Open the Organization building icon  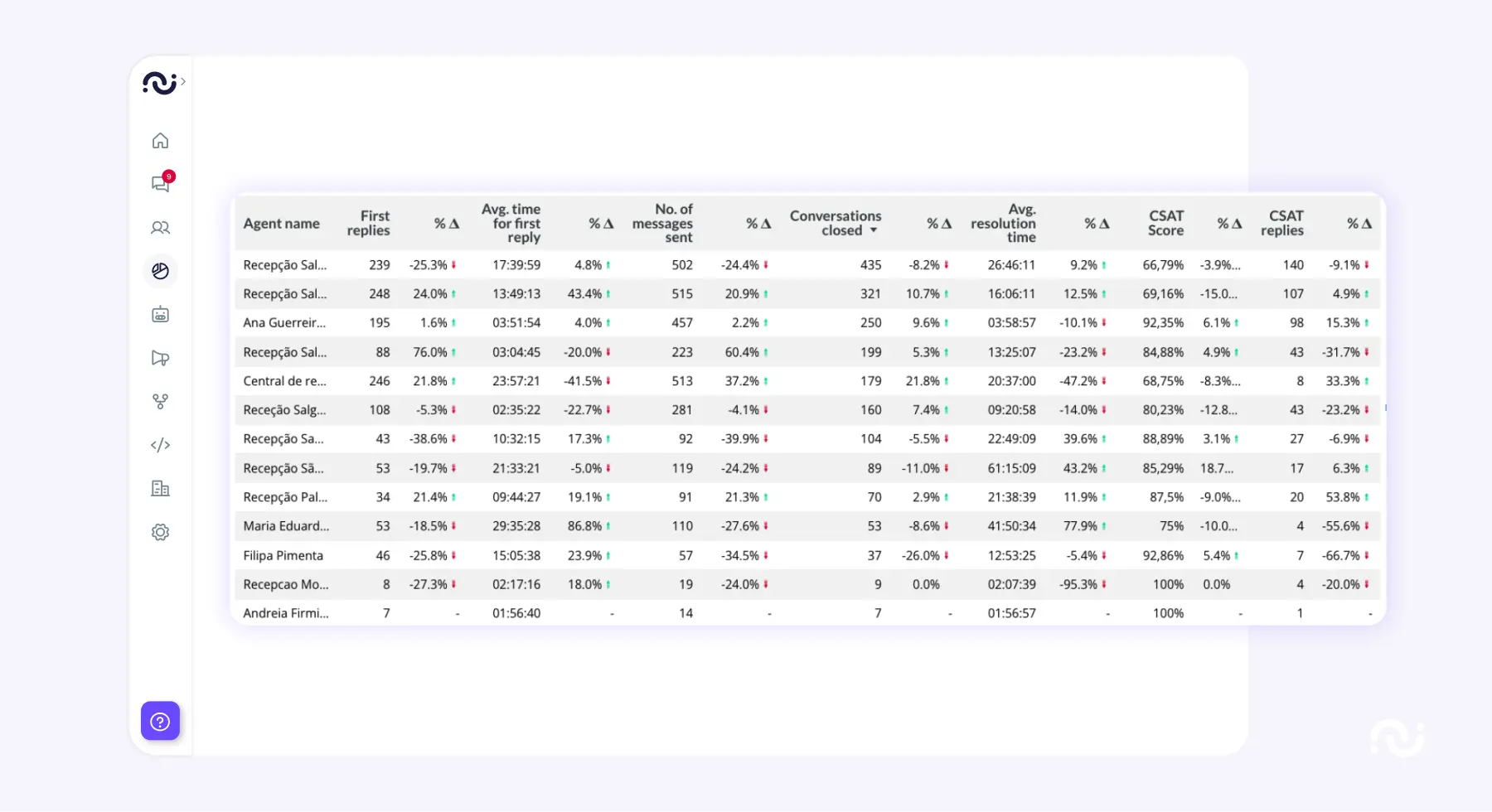(160, 488)
